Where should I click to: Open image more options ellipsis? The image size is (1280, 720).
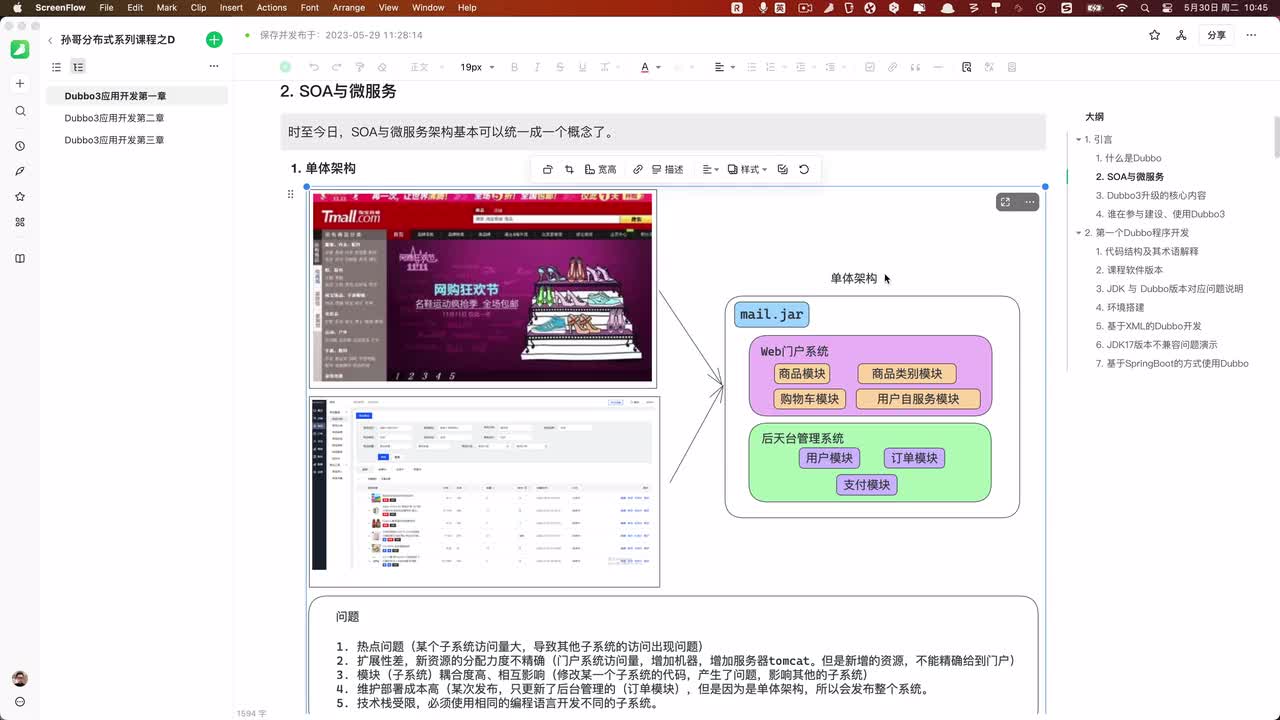(1029, 202)
